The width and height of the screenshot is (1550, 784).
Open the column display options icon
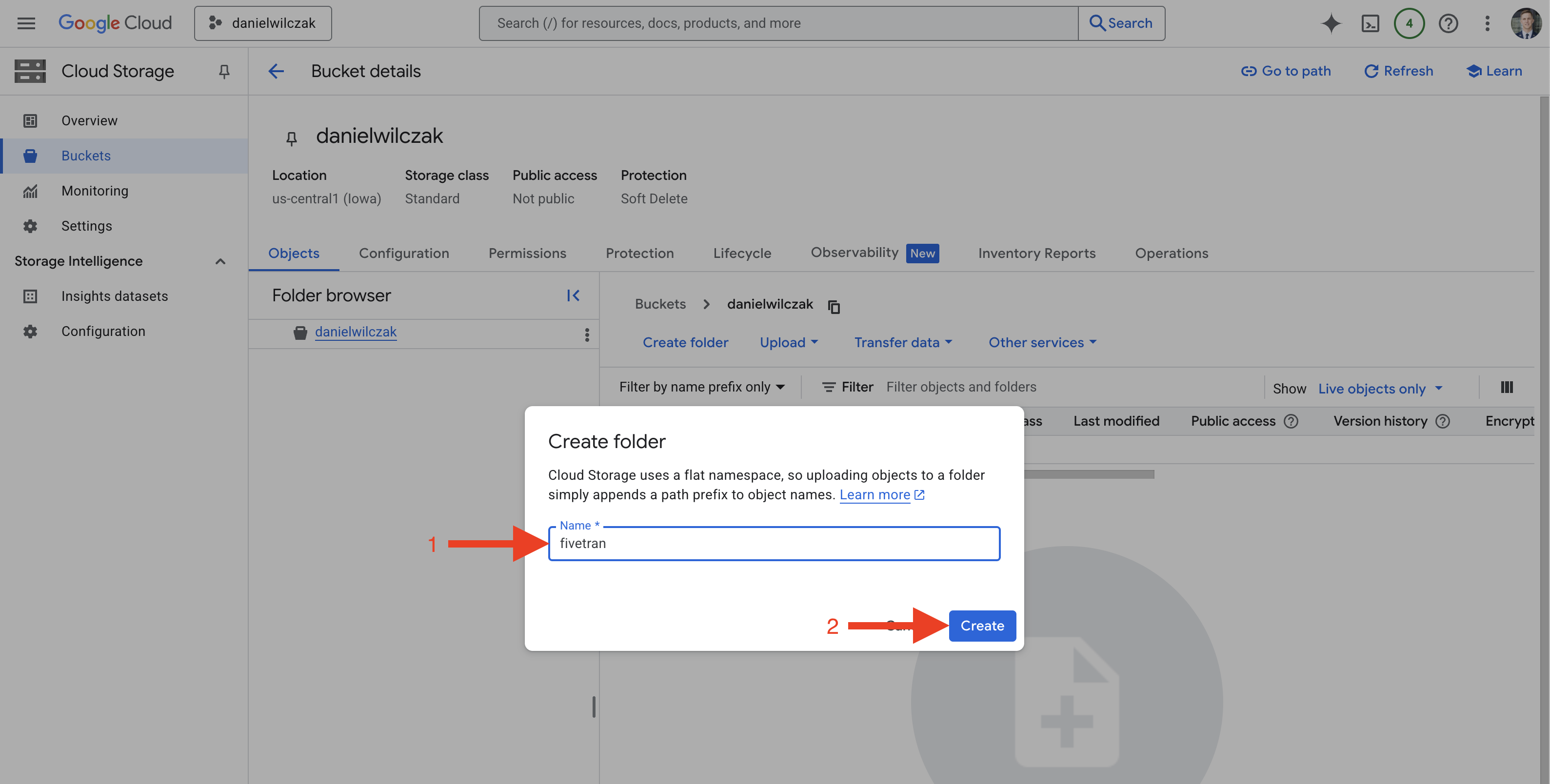pos(1507,388)
